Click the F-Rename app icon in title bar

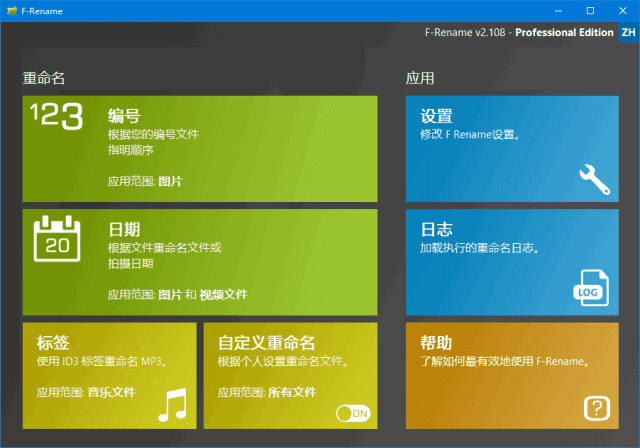[x=12, y=11]
